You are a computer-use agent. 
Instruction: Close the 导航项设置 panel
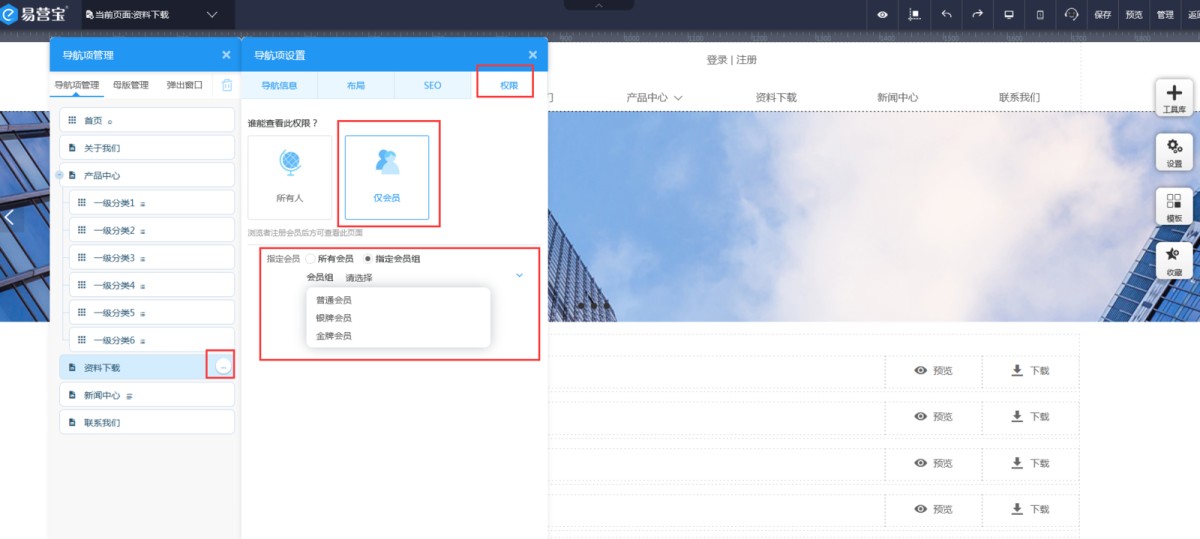(532, 55)
